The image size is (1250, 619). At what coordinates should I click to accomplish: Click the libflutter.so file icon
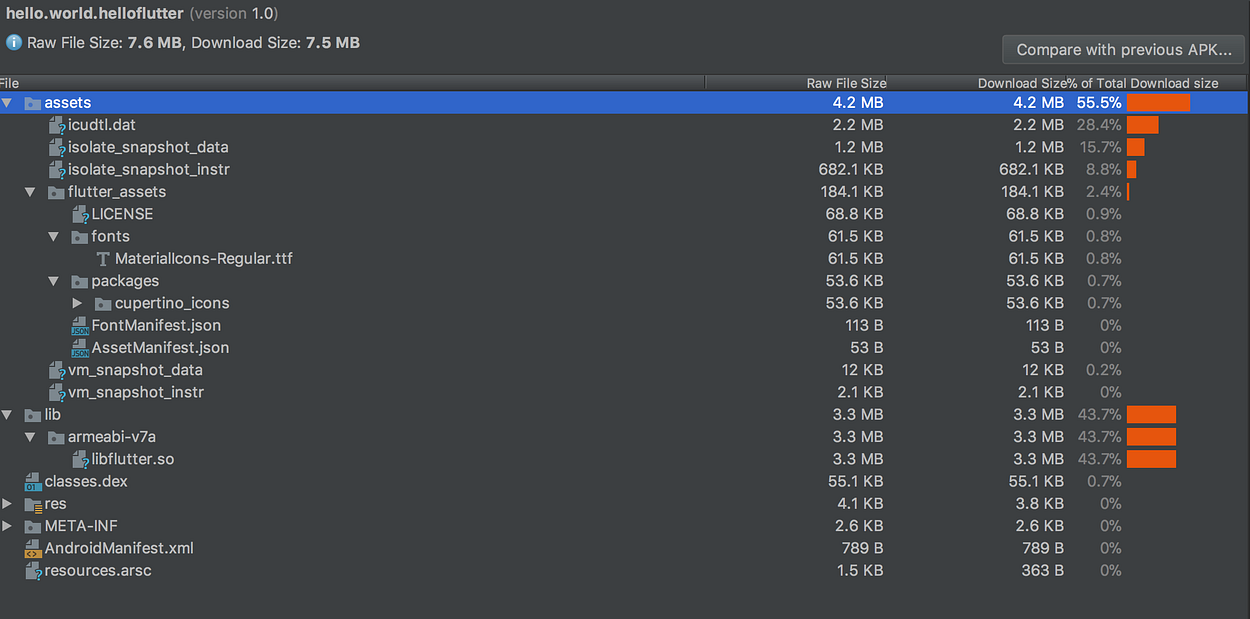(80, 460)
